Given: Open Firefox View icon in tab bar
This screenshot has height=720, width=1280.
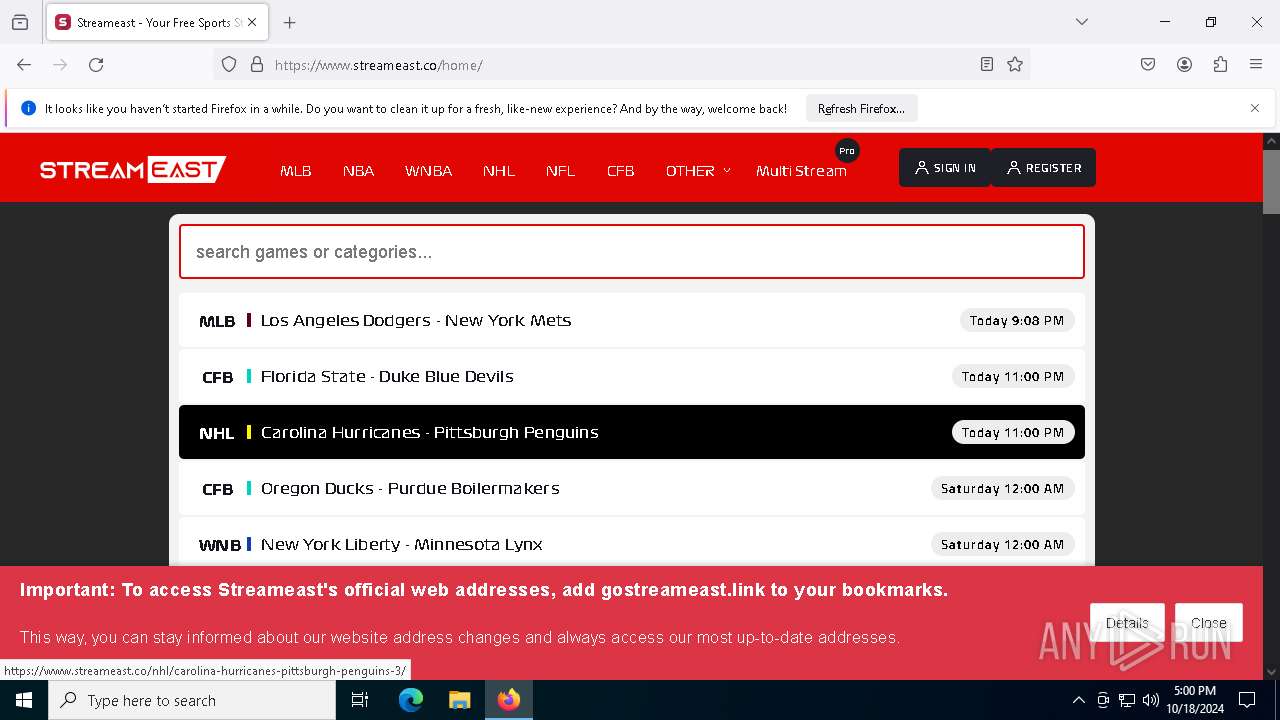Looking at the screenshot, I should (x=20, y=22).
